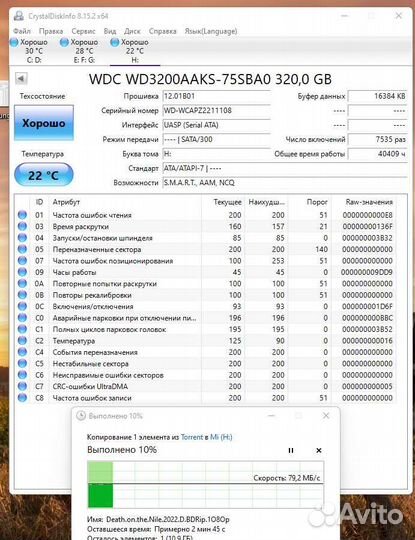Click the status circle for attribute C8
Viewport: 415px width, 540px height.
(22, 398)
